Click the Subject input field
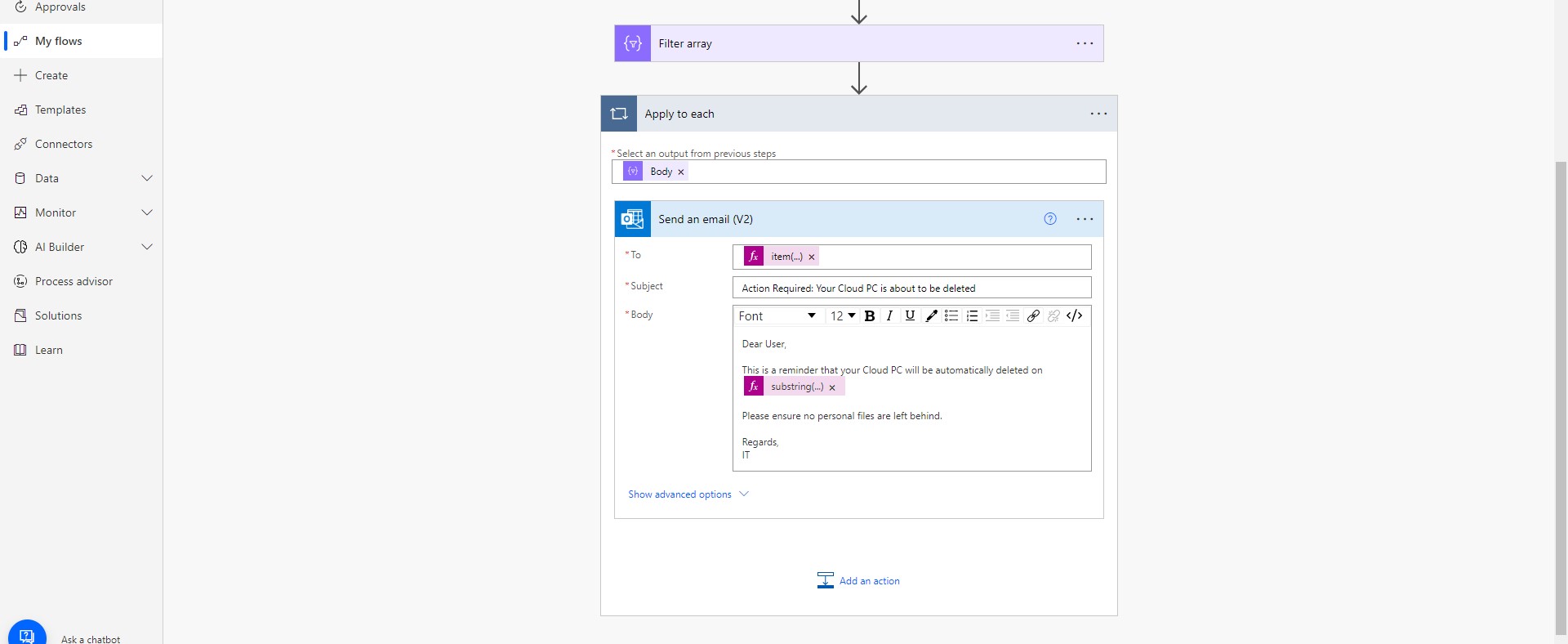 point(911,288)
